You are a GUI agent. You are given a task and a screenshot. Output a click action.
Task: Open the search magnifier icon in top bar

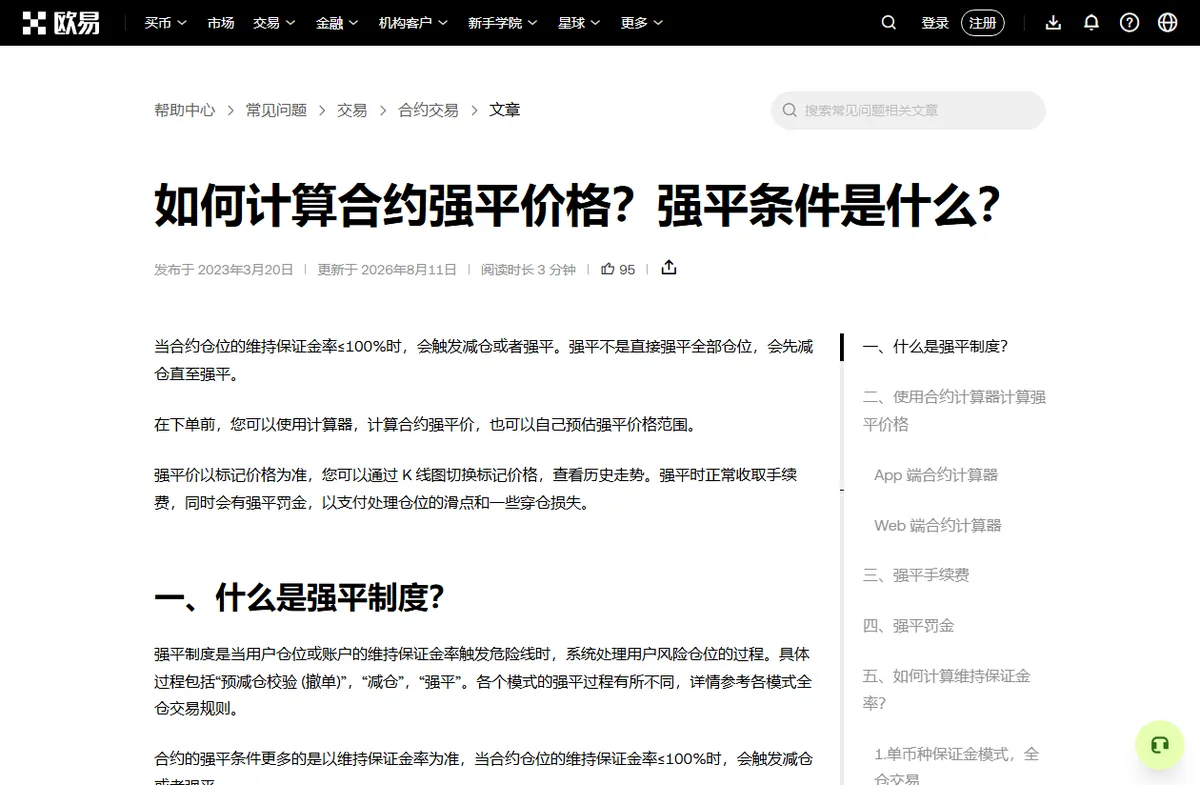[888, 23]
